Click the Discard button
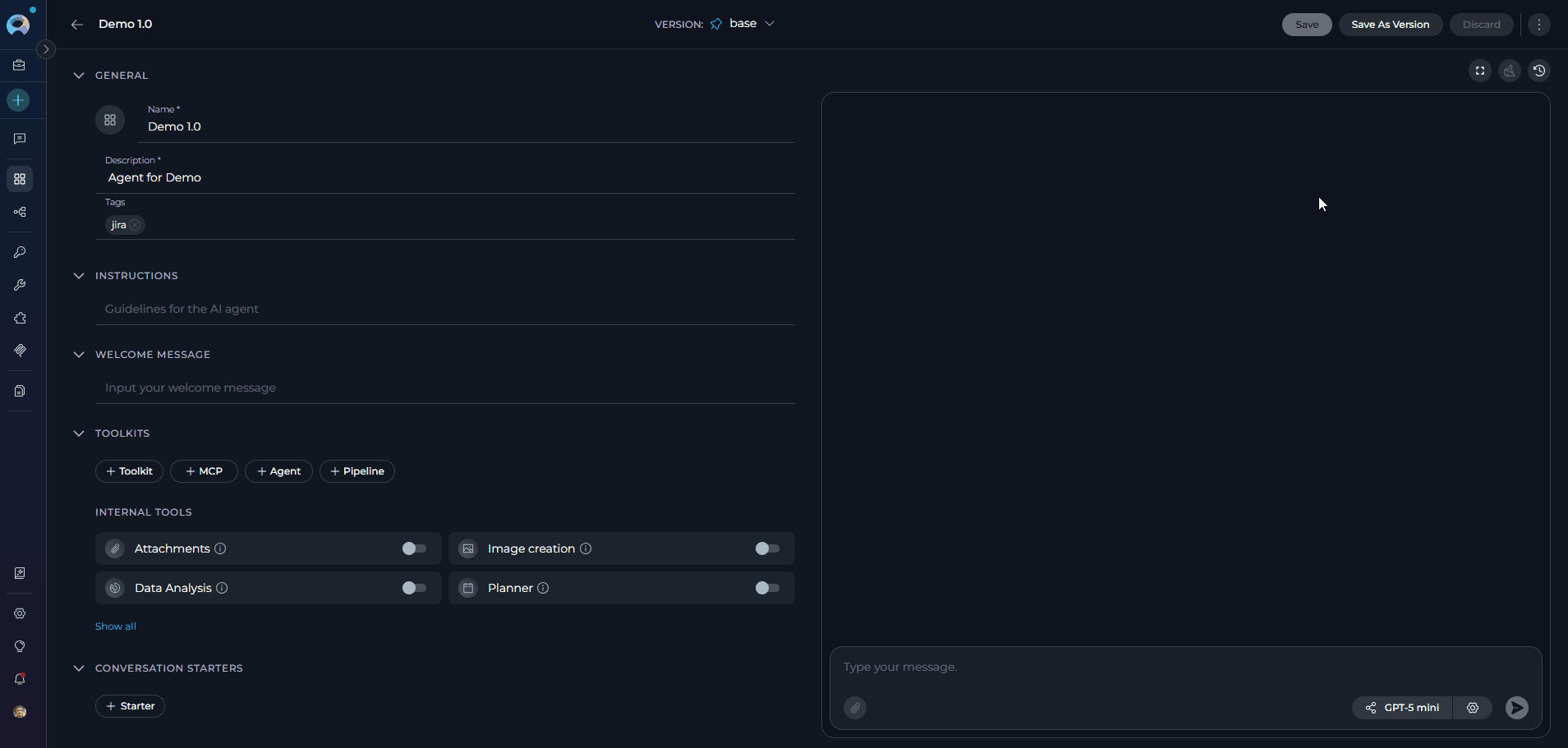 pyautogui.click(x=1481, y=25)
